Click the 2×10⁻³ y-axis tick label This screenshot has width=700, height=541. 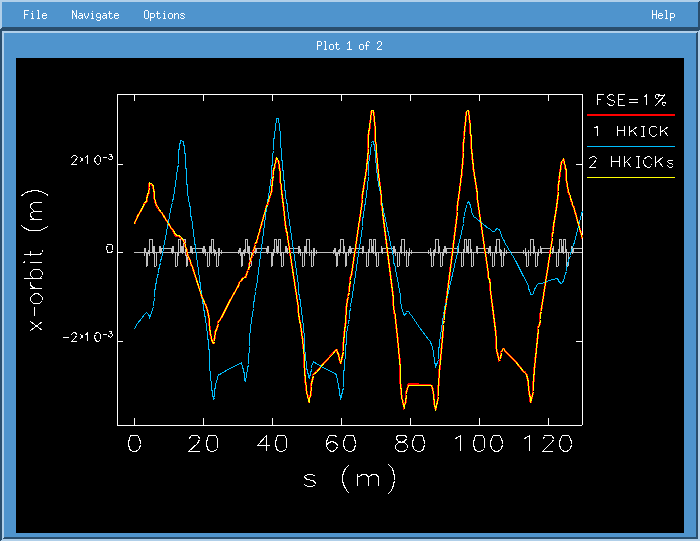pyautogui.click(x=92, y=160)
